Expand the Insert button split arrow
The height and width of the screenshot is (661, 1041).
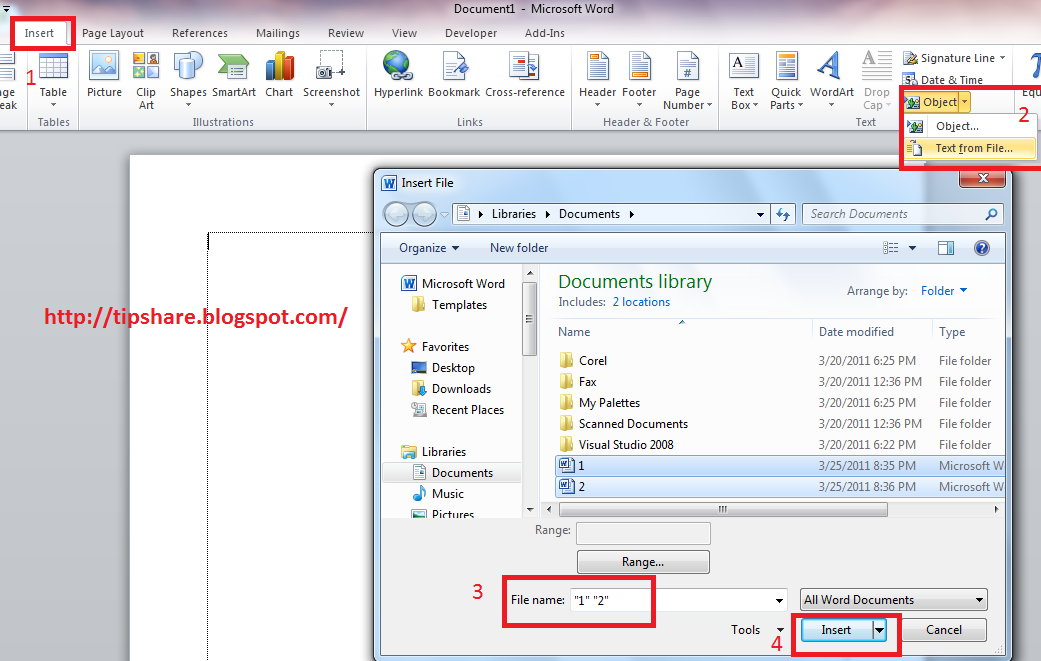(879, 630)
